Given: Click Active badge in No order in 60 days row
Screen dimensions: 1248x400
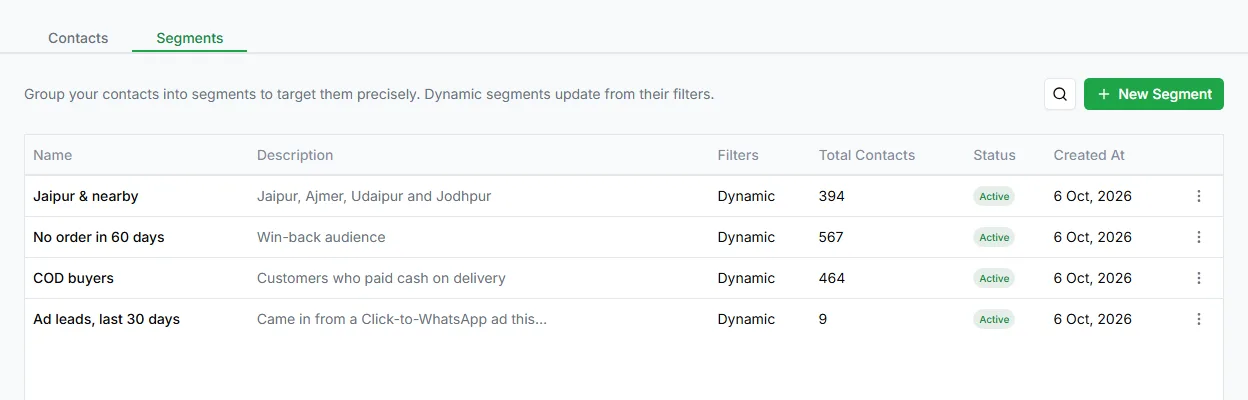Looking at the screenshot, I should tap(994, 237).
